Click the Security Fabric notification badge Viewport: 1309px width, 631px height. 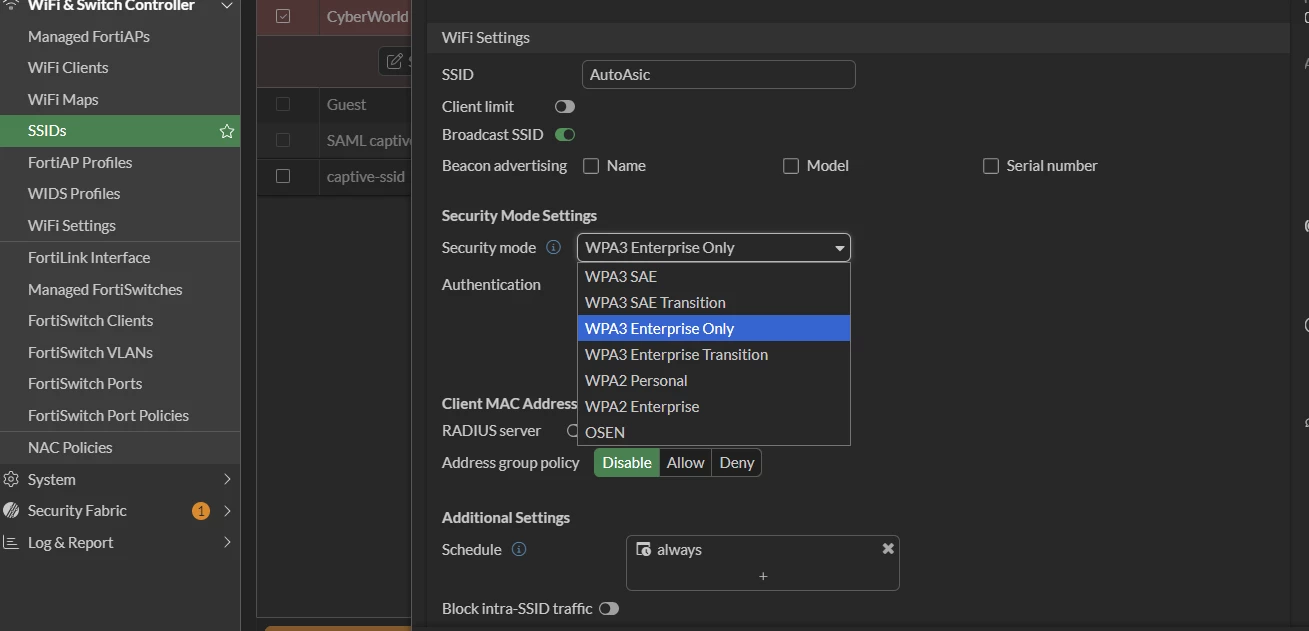coord(201,511)
